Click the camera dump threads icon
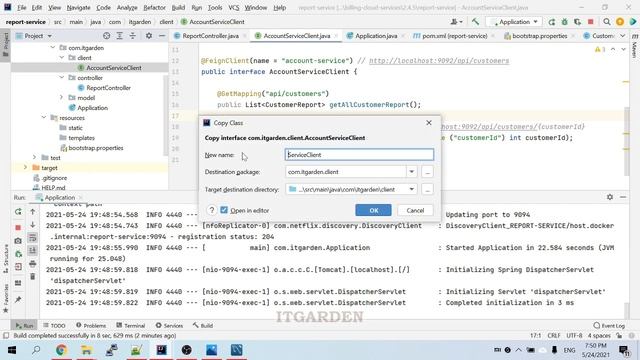 pyautogui.click(x=18, y=241)
